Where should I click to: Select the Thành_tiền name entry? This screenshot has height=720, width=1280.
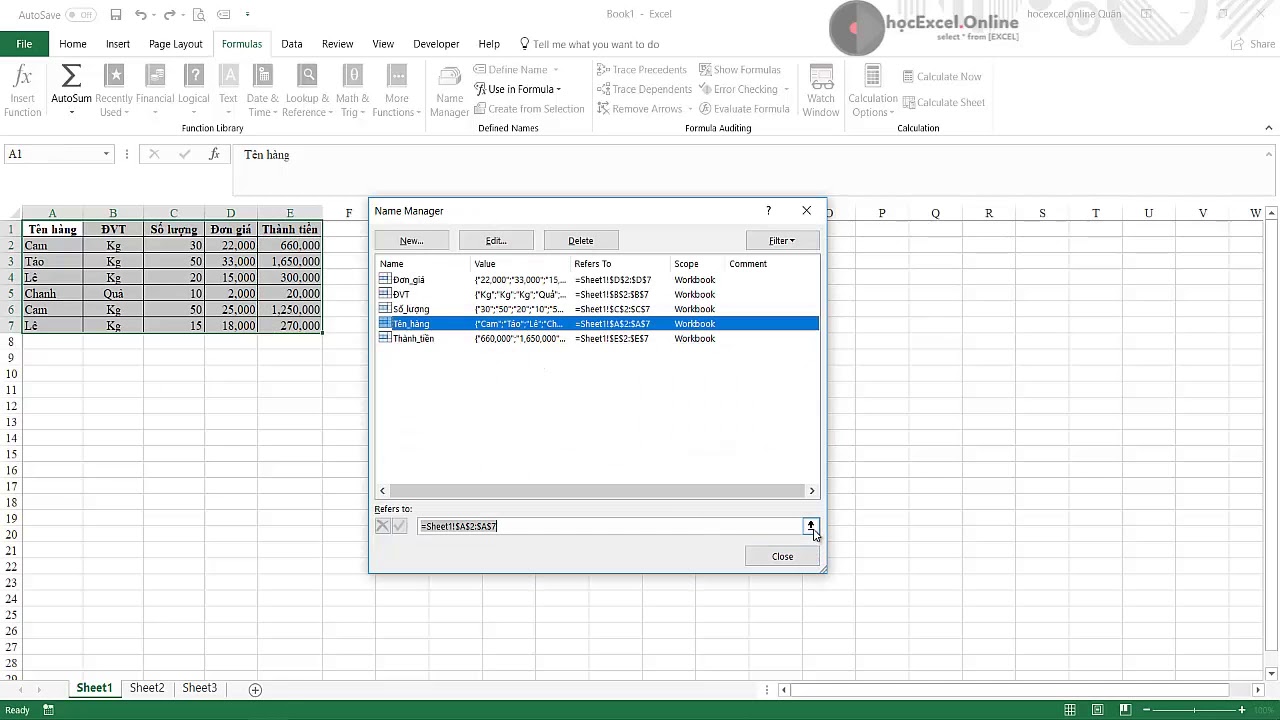tap(413, 339)
